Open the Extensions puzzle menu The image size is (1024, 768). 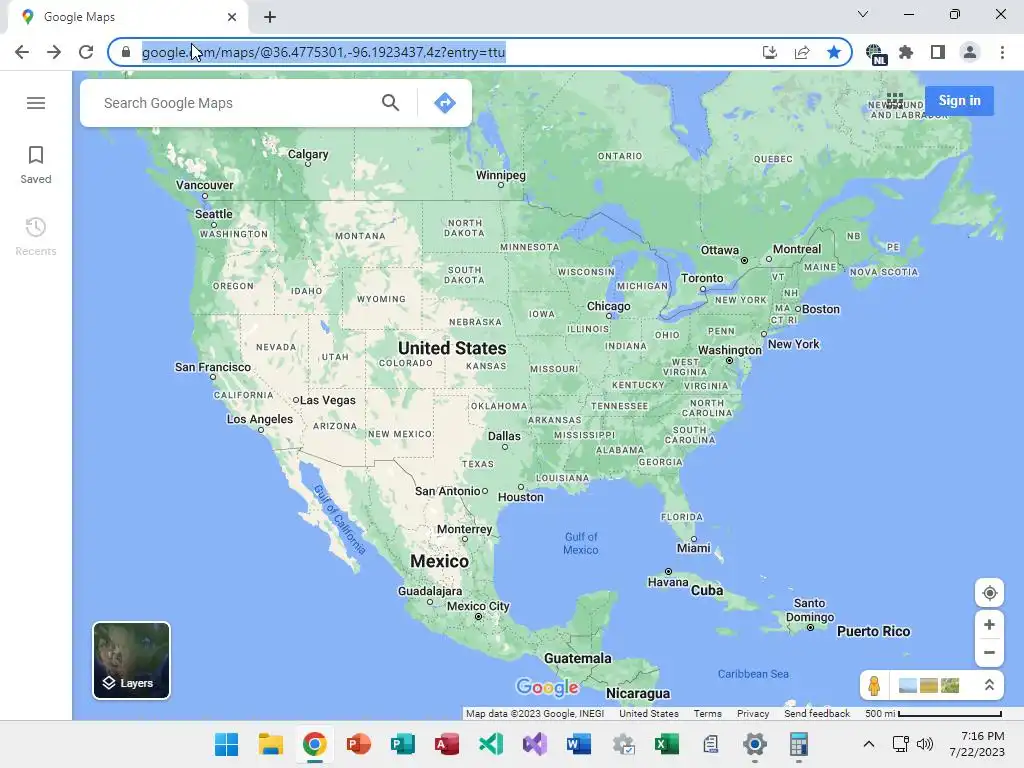click(x=906, y=52)
